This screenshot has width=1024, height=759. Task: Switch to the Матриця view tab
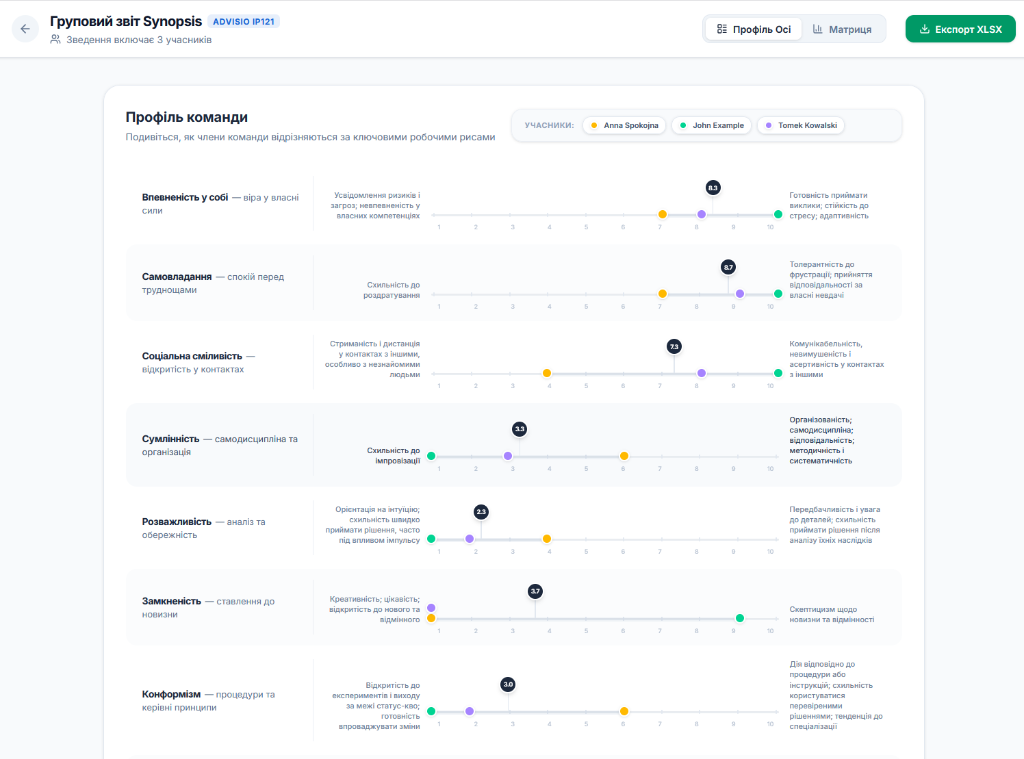click(842, 29)
